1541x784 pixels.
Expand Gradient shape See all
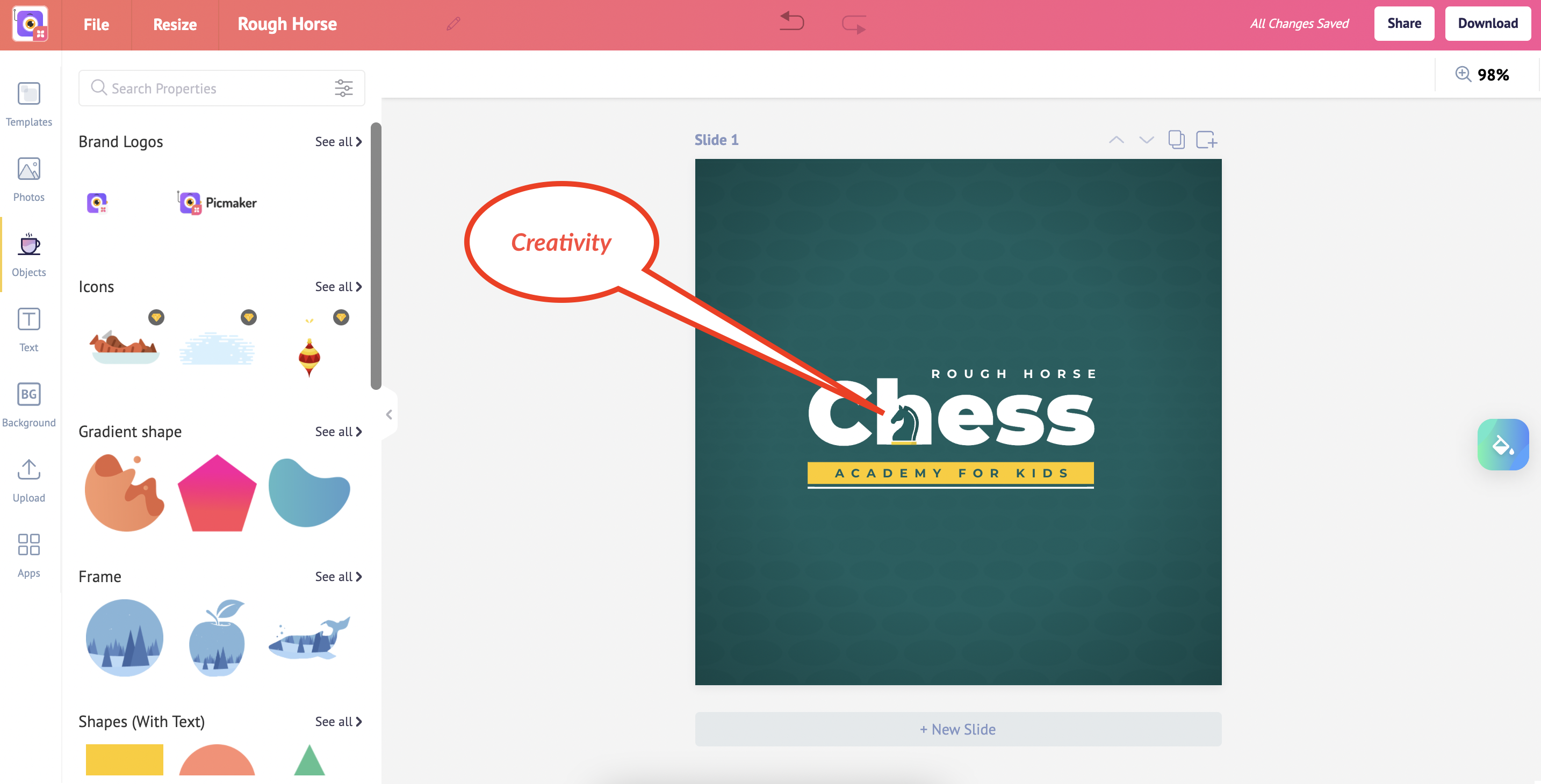tap(338, 431)
